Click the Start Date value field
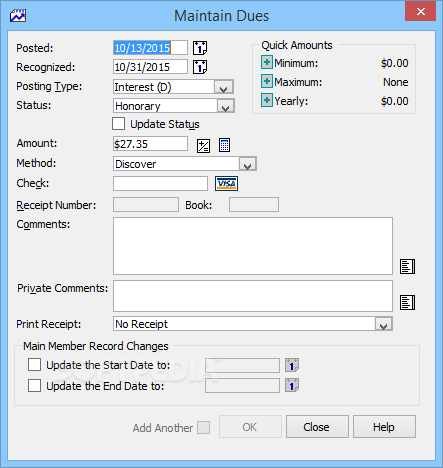Image resolution: width=443 pixels, height=468 pixels. coord(242,365)
